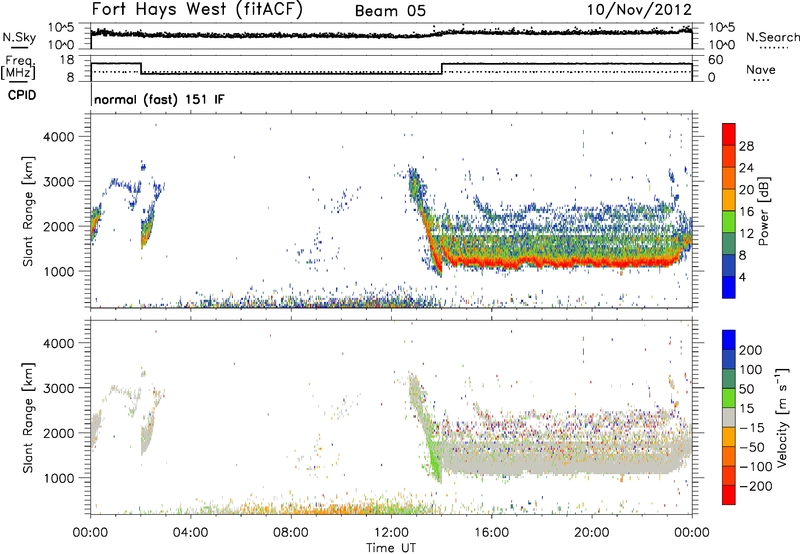The image size is (800, 554).
Task: Click the date "10/Nov/2012"
Action: coord(639,9)
